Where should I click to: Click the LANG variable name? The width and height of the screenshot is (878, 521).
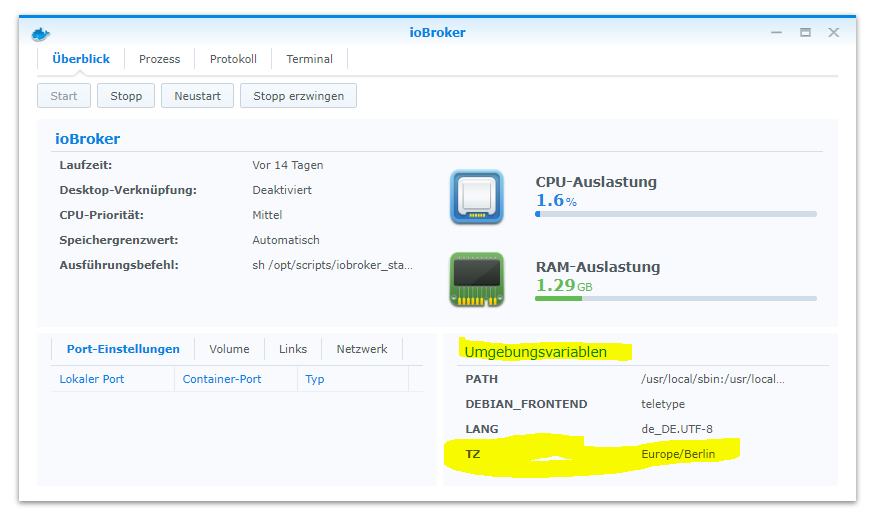[482, 429]
